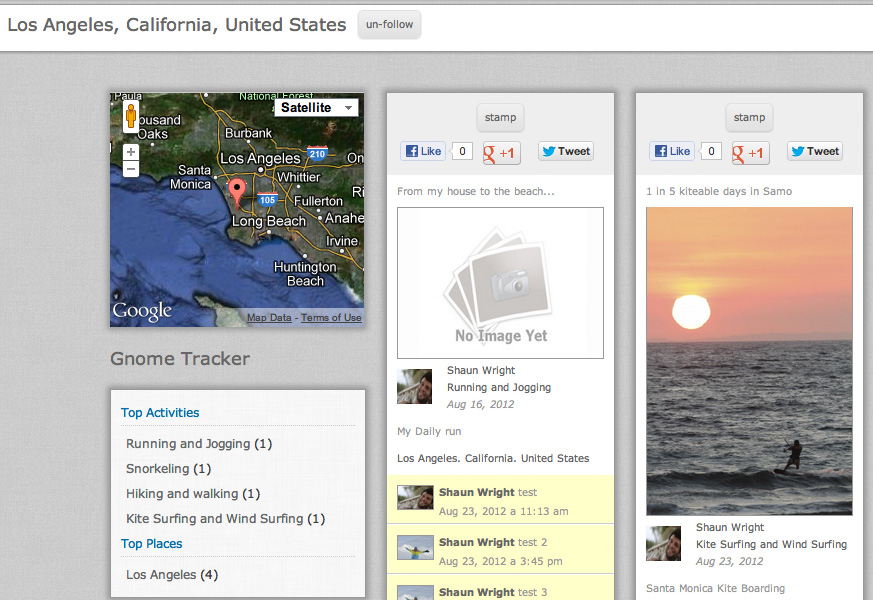Tweet the kite surfing post

815,151
